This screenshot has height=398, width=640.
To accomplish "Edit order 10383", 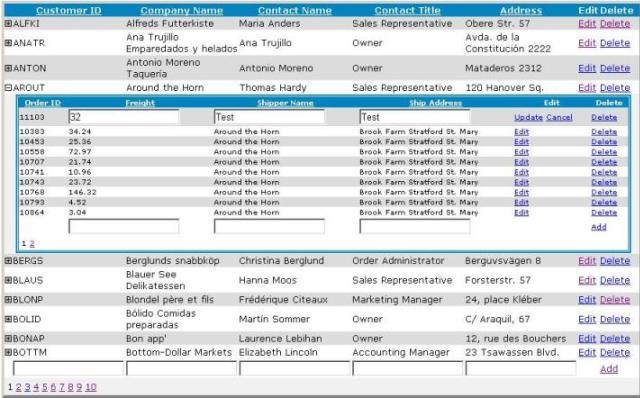I will pyautogui.click(x=521, y=132).
